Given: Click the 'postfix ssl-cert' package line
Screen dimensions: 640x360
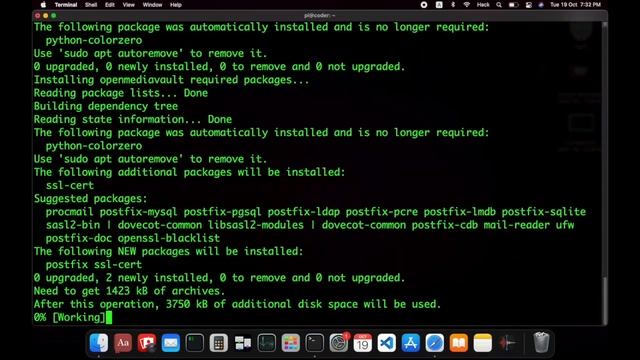Looking at the screenshot, I should [x=94, y=264].
